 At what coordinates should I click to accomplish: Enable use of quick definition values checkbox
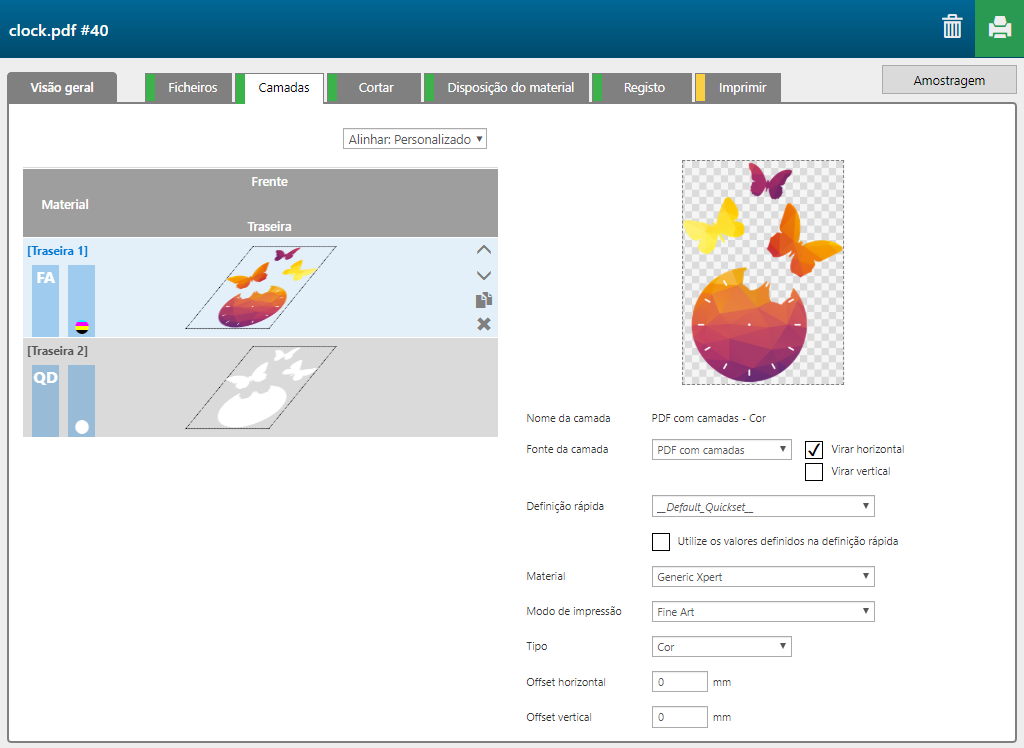coord(661,542)
